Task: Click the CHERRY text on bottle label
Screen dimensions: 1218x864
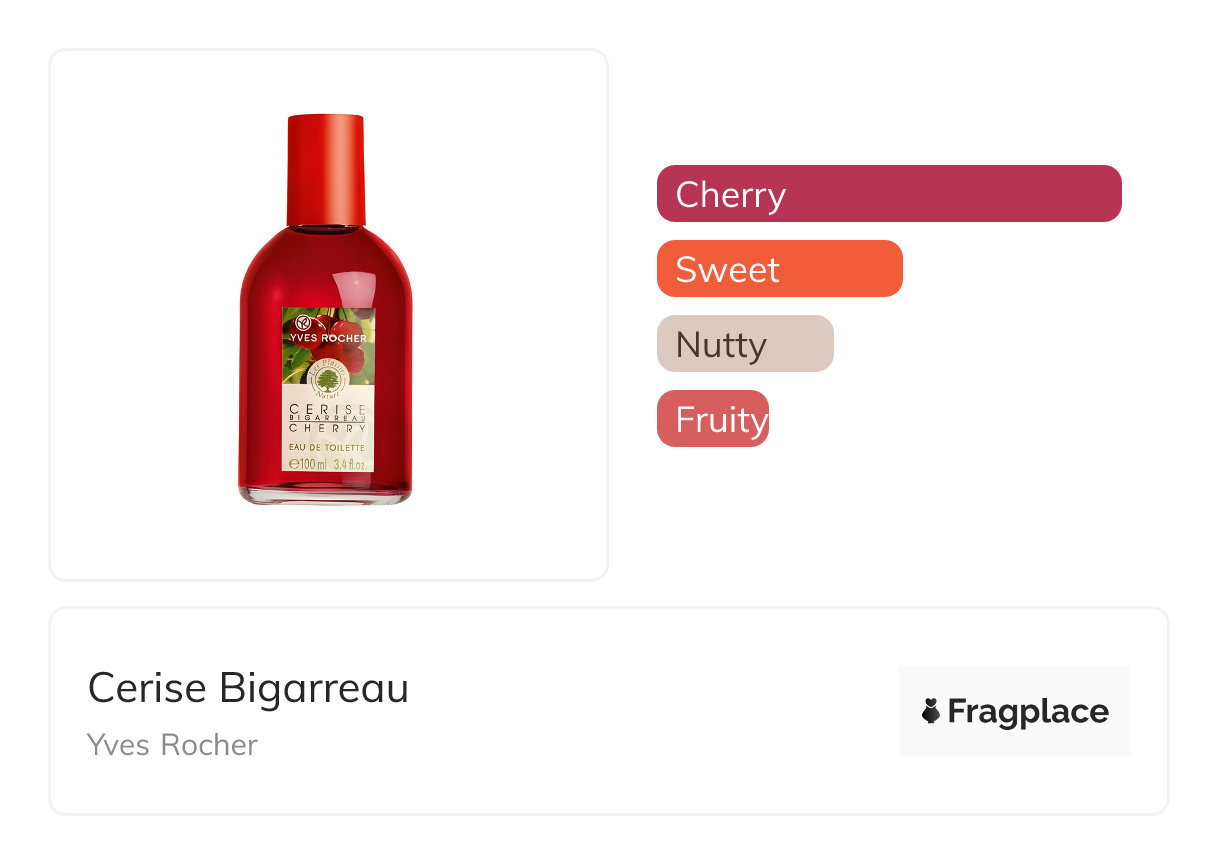Action: coord(327,428)
